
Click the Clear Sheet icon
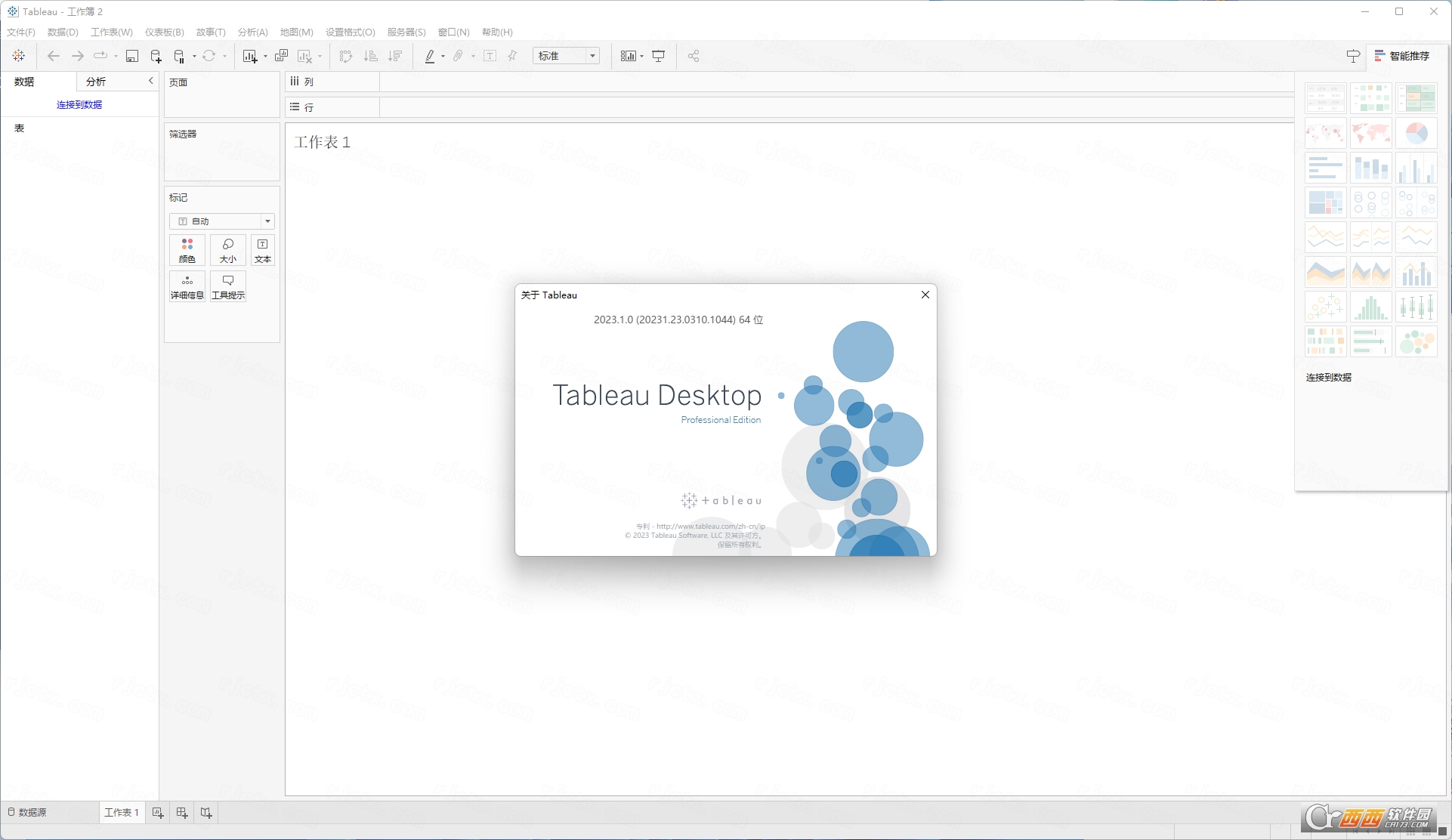pyautogui.click(x=305, y=56)
